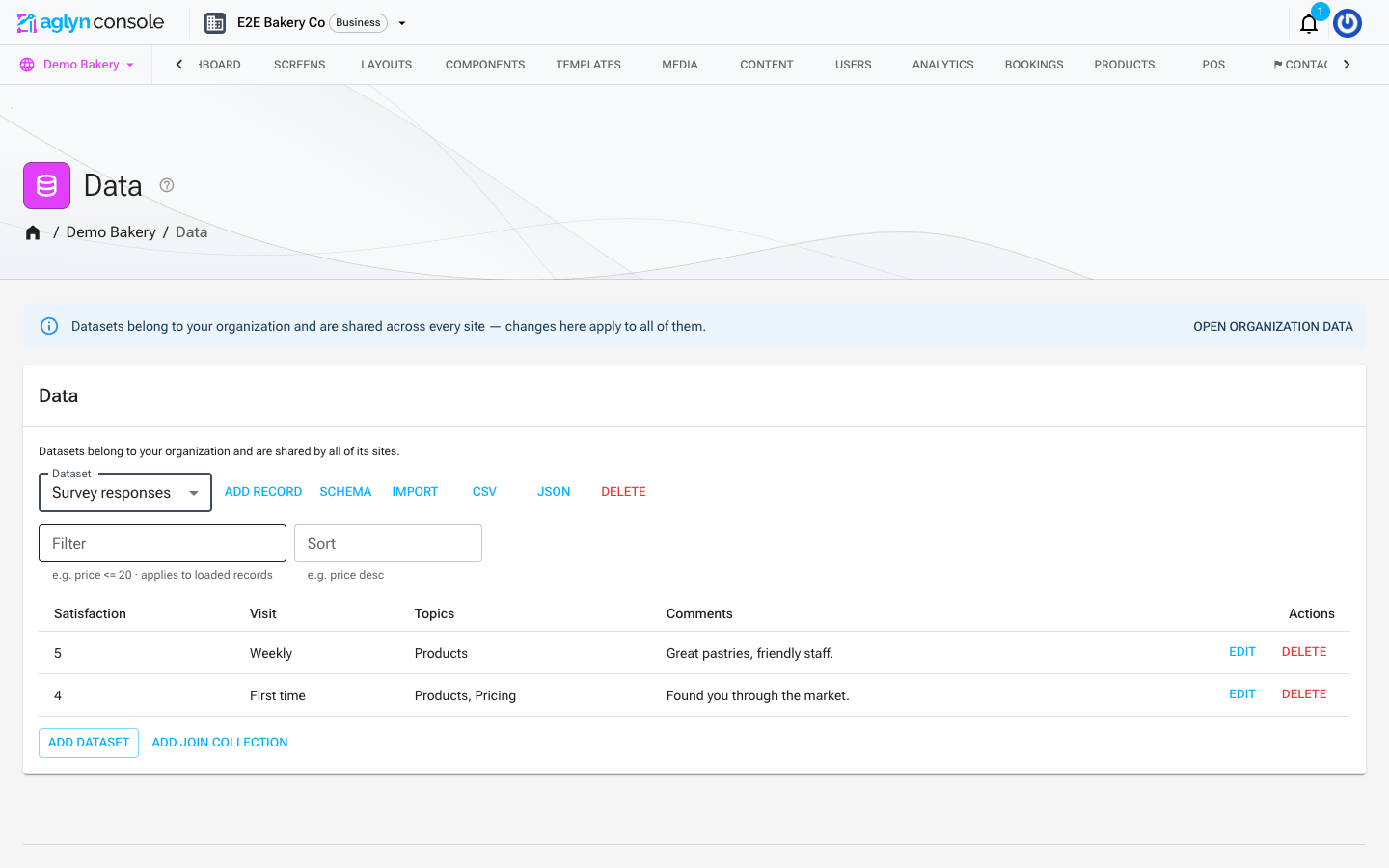Click the Comments column header
This screenshot has height=868, width=1389.
699,613
